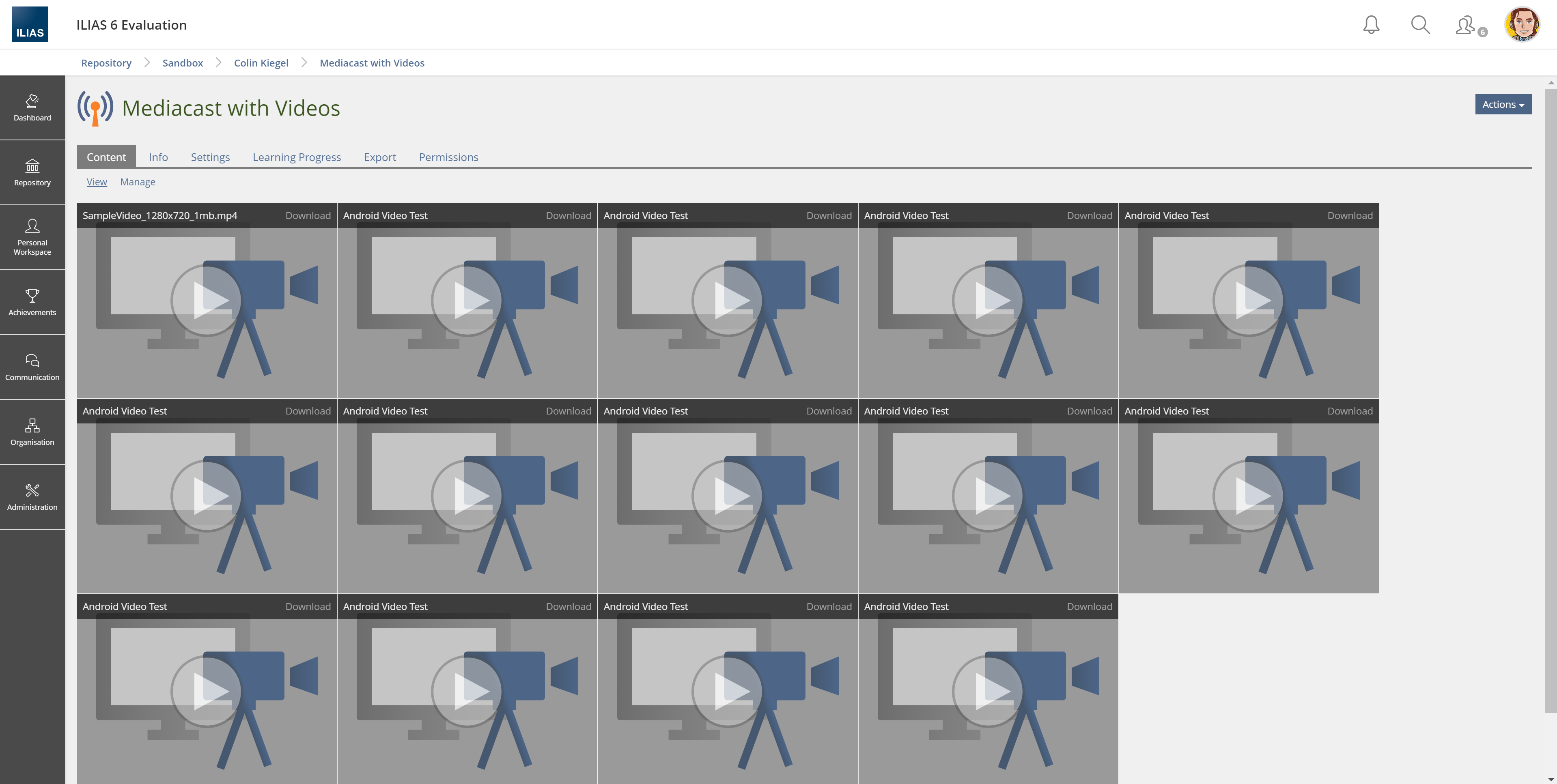This screenshot has width=1557, height=784.
Task: Download SampleVideo_1280x720_1mb.mp4
Action: point(308,216)
